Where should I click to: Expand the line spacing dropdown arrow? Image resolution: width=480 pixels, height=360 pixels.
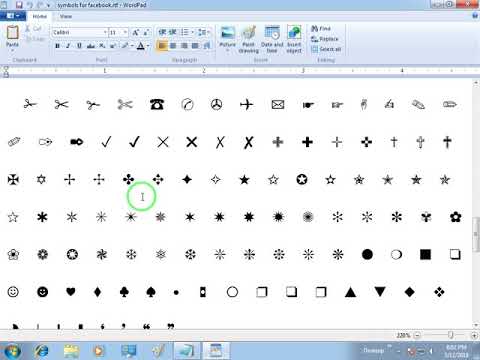(209, 32)
